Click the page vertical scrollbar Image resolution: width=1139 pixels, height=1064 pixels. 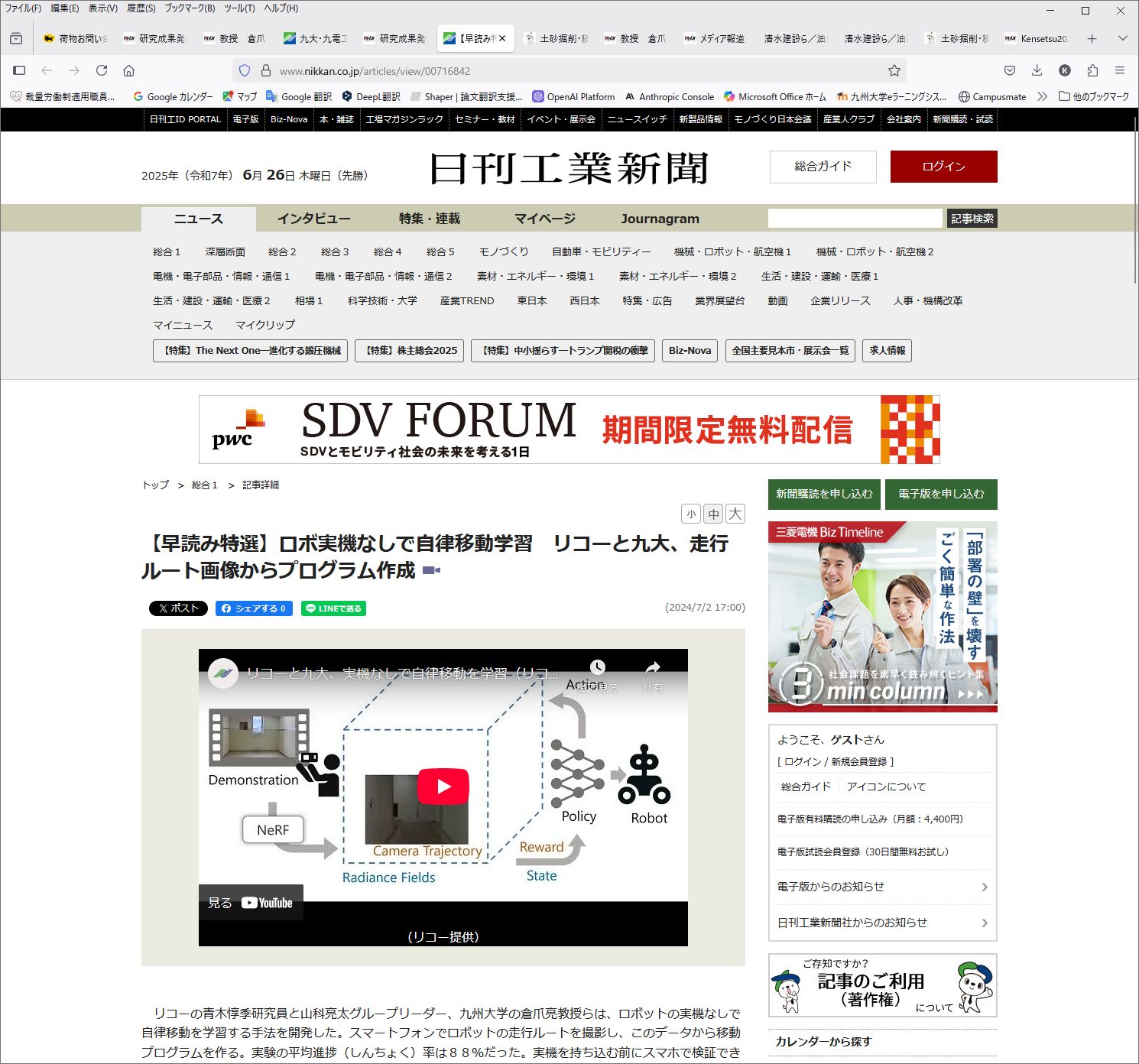(x=1135, y=200)
